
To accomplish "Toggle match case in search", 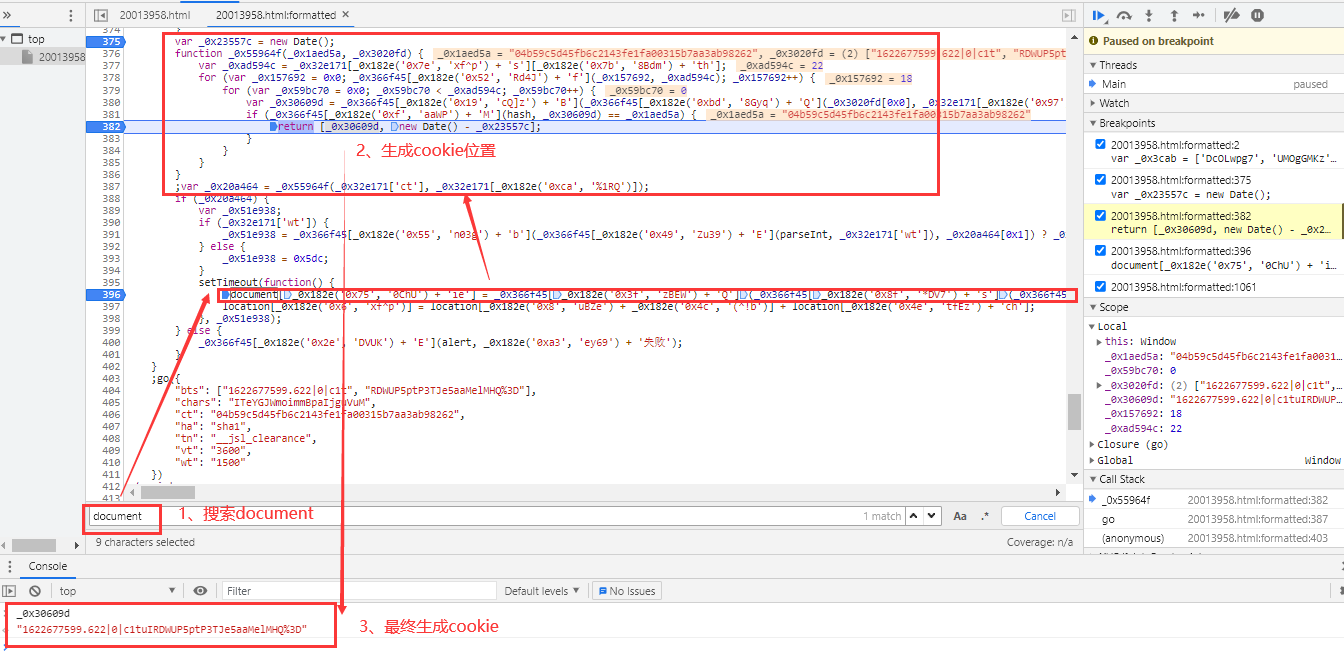I will point(960,516).
